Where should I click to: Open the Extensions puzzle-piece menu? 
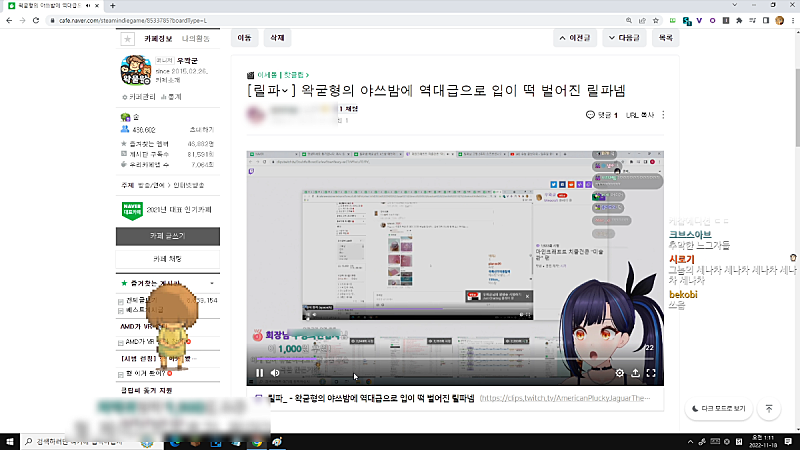(x=739, y=20)
